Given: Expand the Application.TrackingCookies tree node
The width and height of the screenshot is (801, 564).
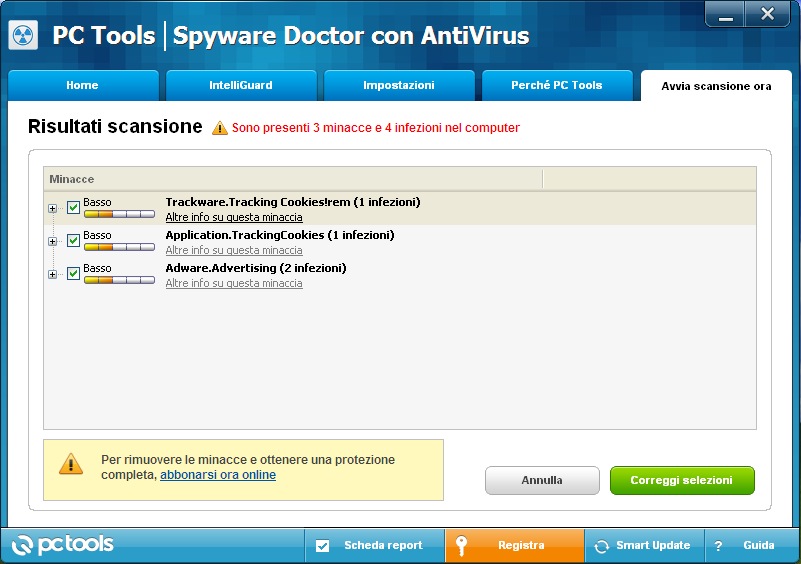Looking at the screenshot, I should click(52, 241).
